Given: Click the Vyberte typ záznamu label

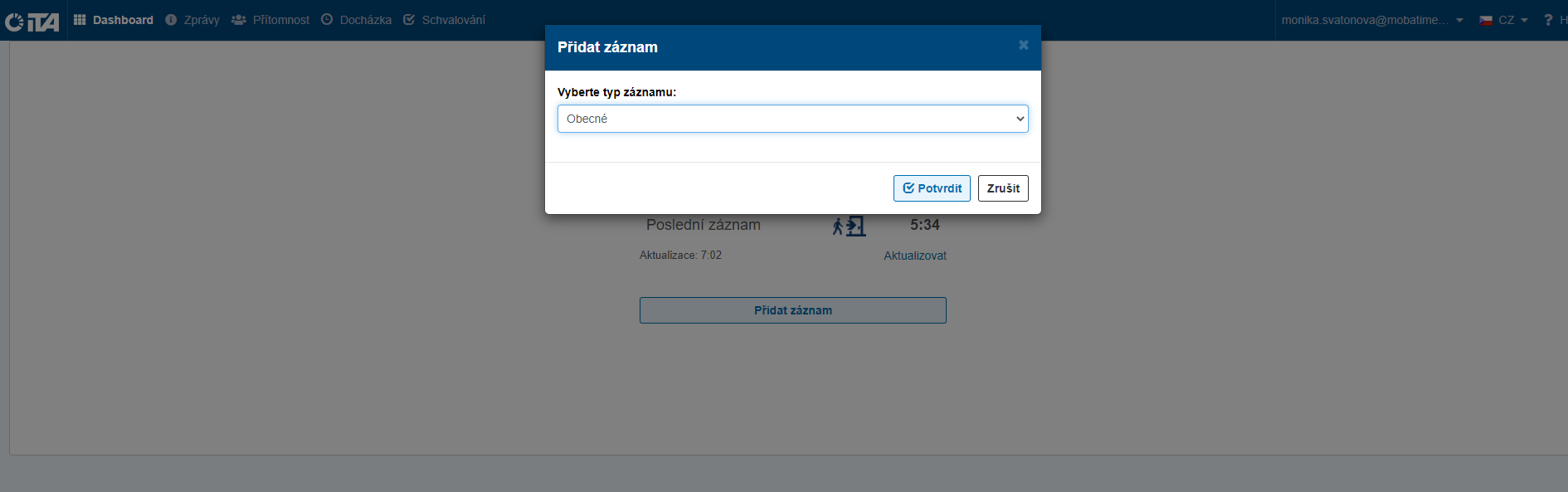Looking at the screenshot, I should tap(616, 92).
